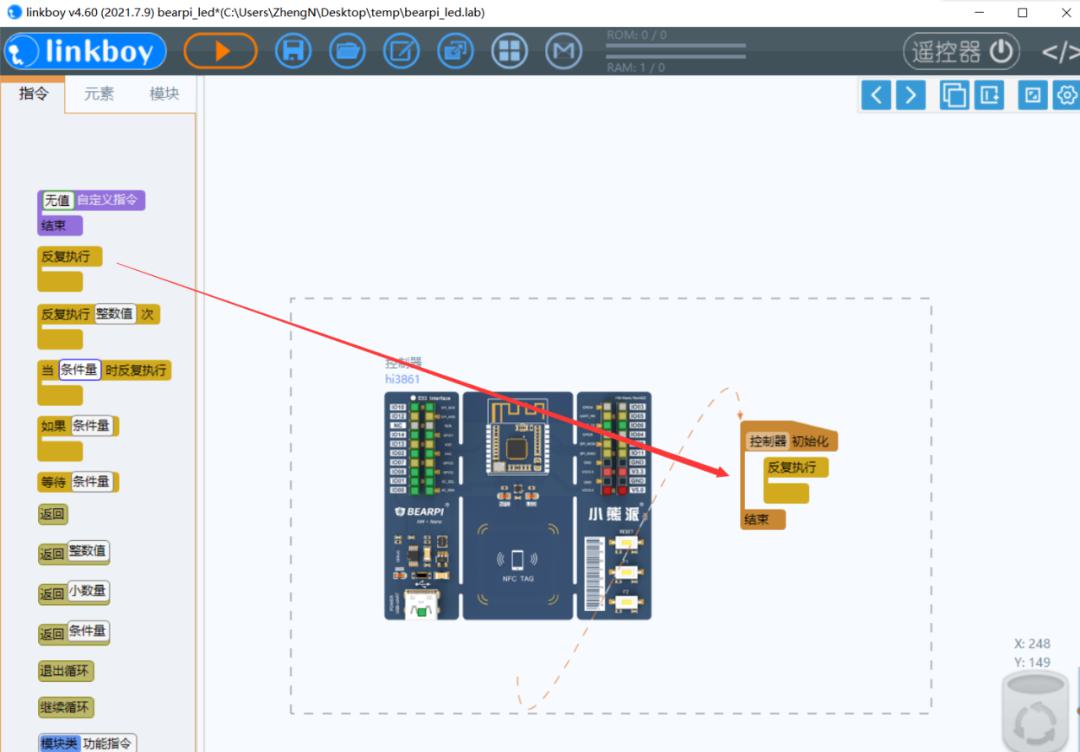This screenshot has width=1080, height=752.
Task: Click the circular M icon
Action: click(x=563, y=51)
